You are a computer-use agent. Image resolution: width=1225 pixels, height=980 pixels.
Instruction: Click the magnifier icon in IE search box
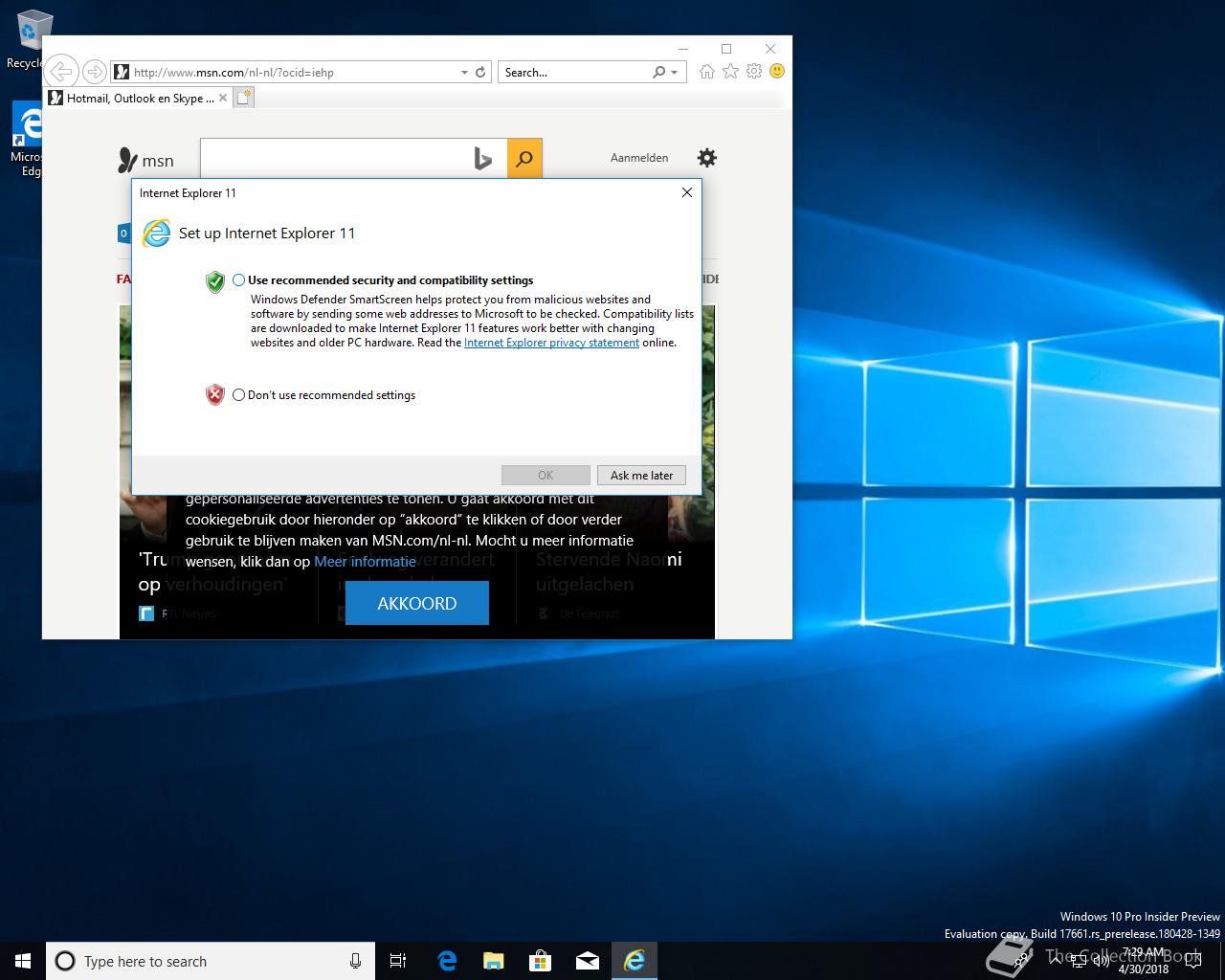tap(658, 72)
